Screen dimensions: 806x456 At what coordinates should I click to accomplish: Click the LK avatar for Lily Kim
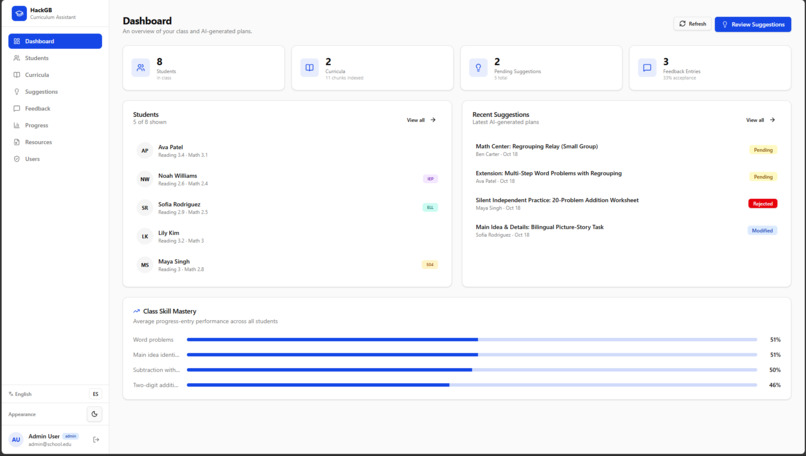(145, 236)
